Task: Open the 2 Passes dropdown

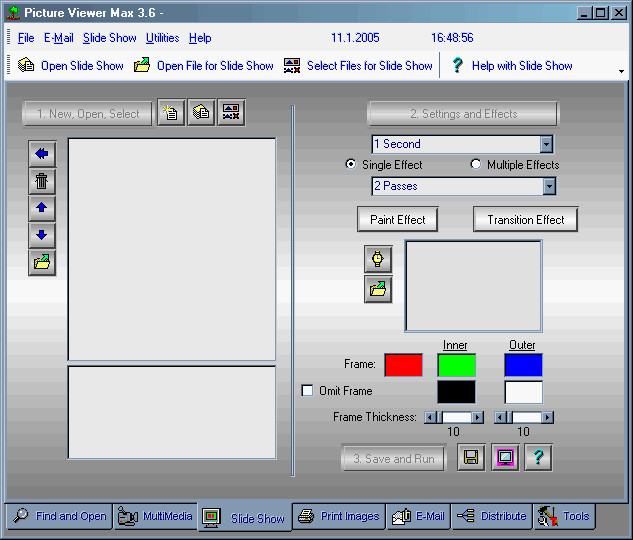Action: (x=549, y=186)
